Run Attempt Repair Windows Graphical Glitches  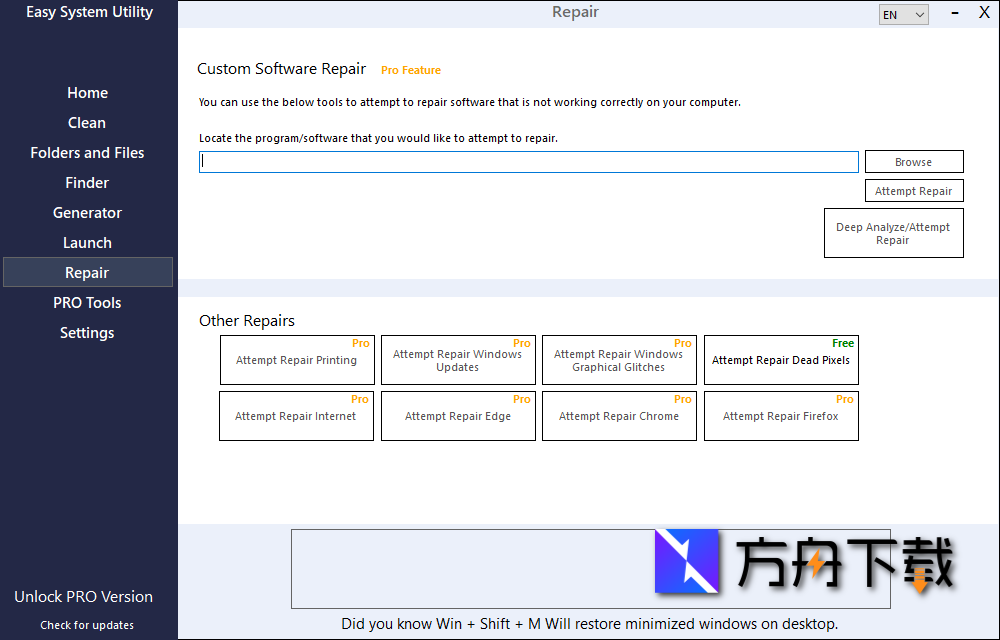click(618, 360)
